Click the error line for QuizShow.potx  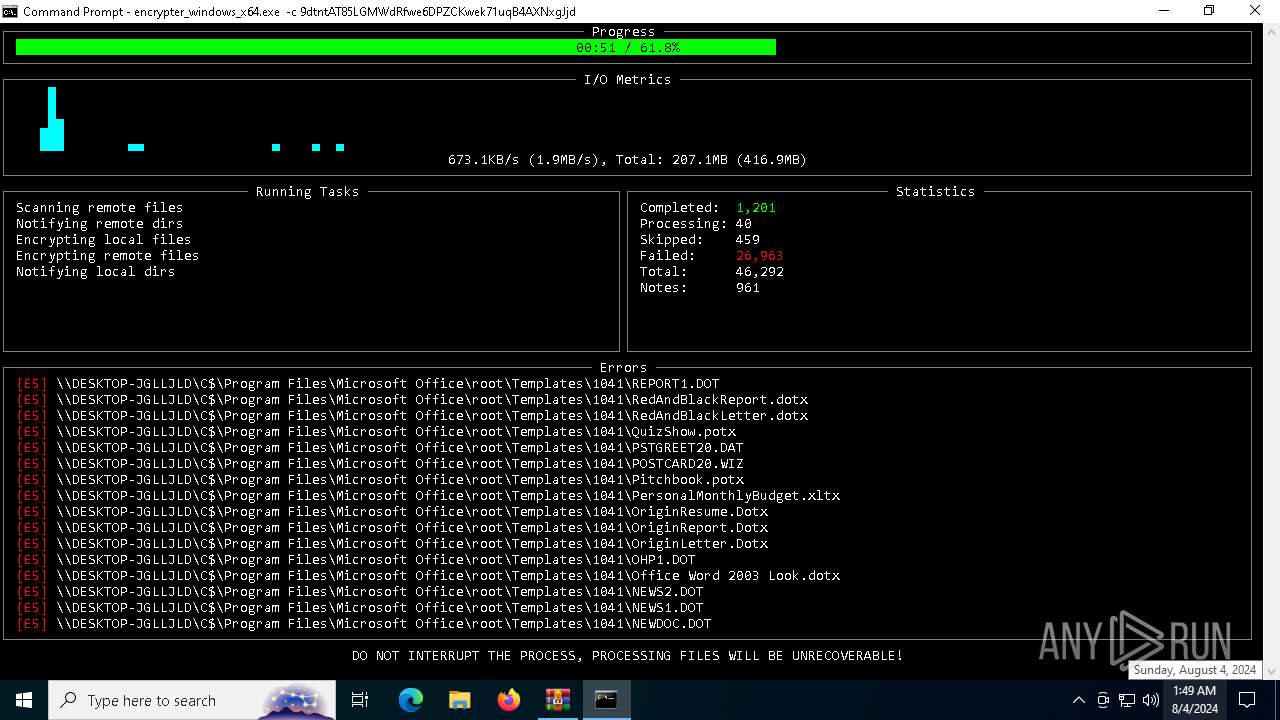pos(376,432)
